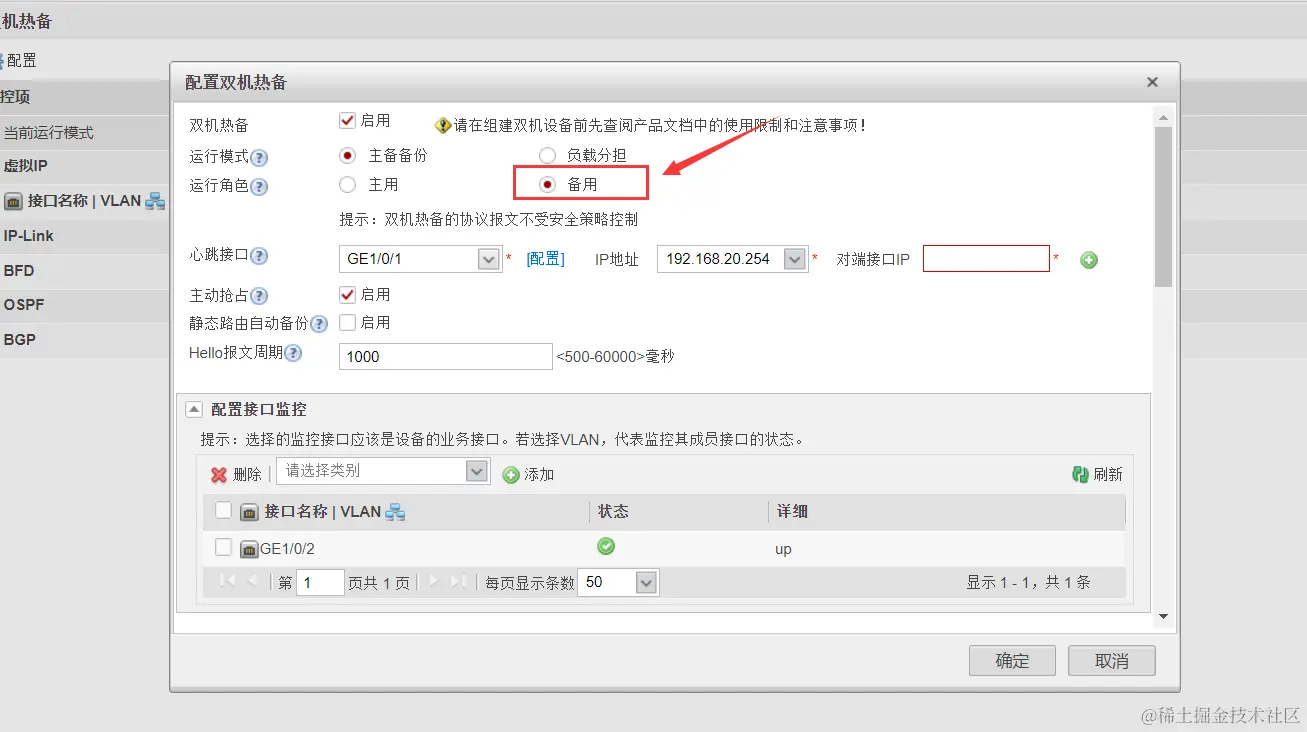The height and width of the screenshot is (732, 1307).
Task: Select 负载分担 run mode radio
Action: pos(547,155)
